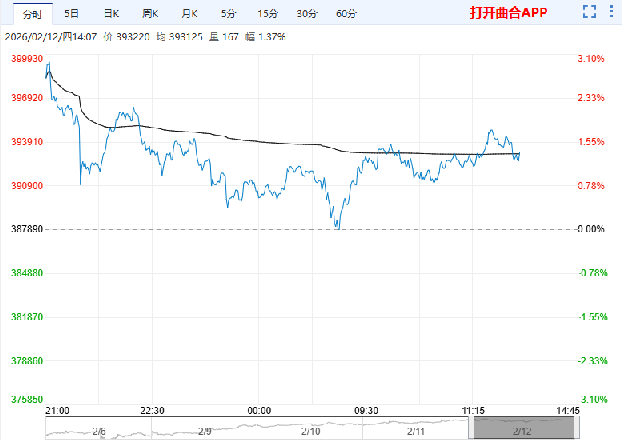The height and width of the screenshot is (440, 622).
Task: Open the 打开曲合APP link
Action: pyautogui.click(x=509, y=13)
